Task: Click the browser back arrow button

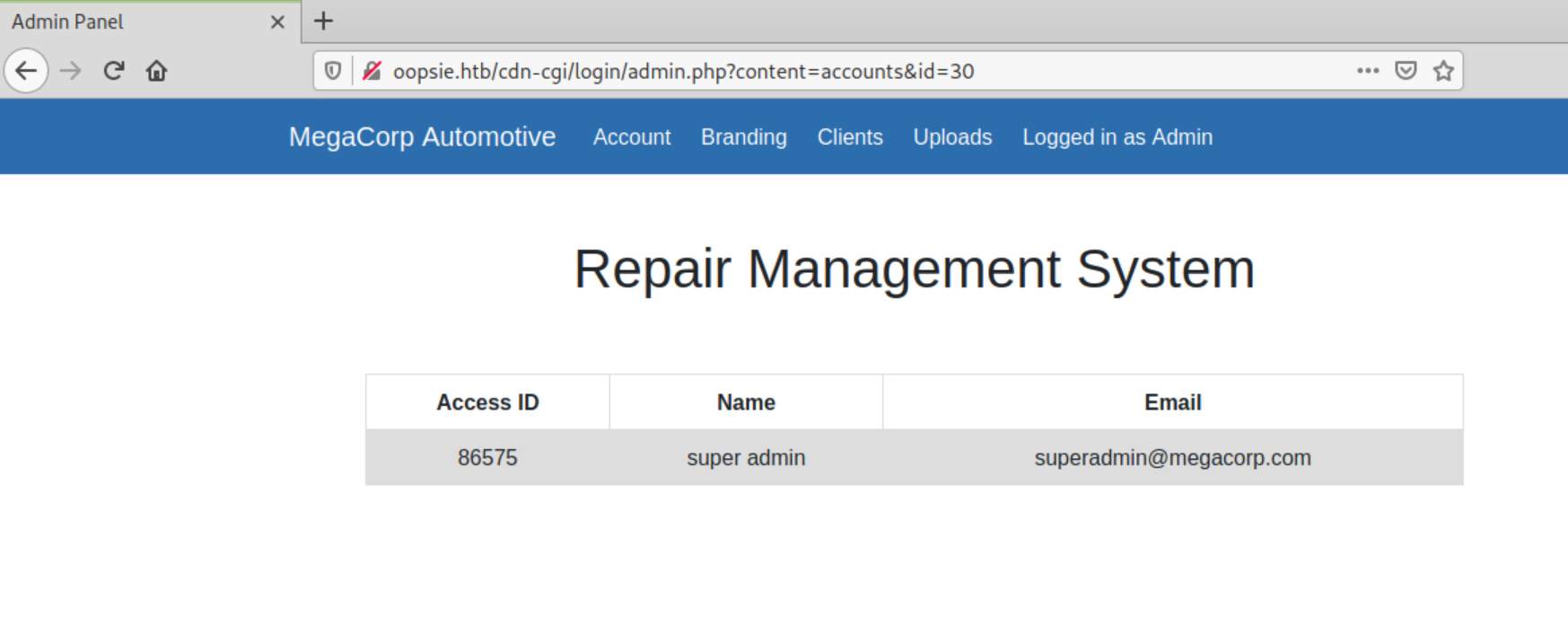Action: (x=26, y=71)
